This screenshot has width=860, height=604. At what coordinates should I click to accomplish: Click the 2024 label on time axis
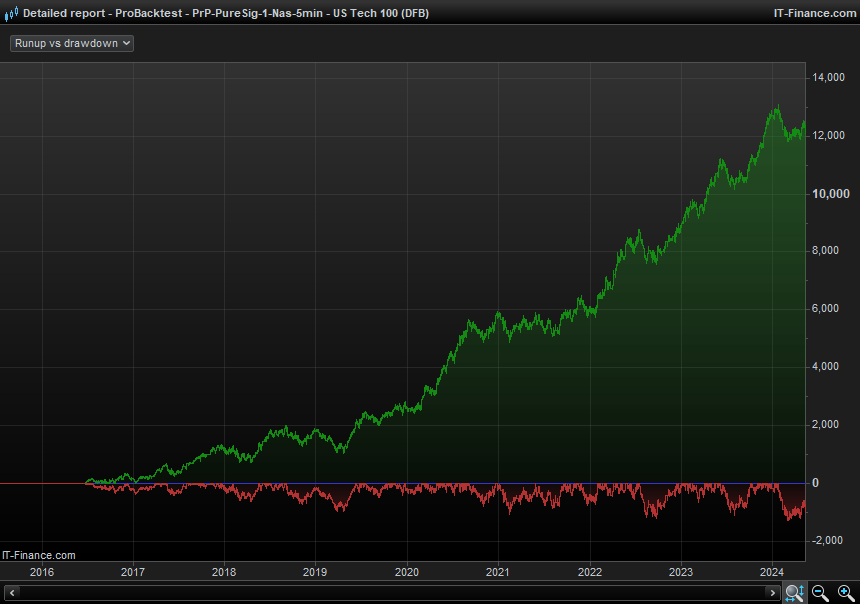(x=772, y=572)
